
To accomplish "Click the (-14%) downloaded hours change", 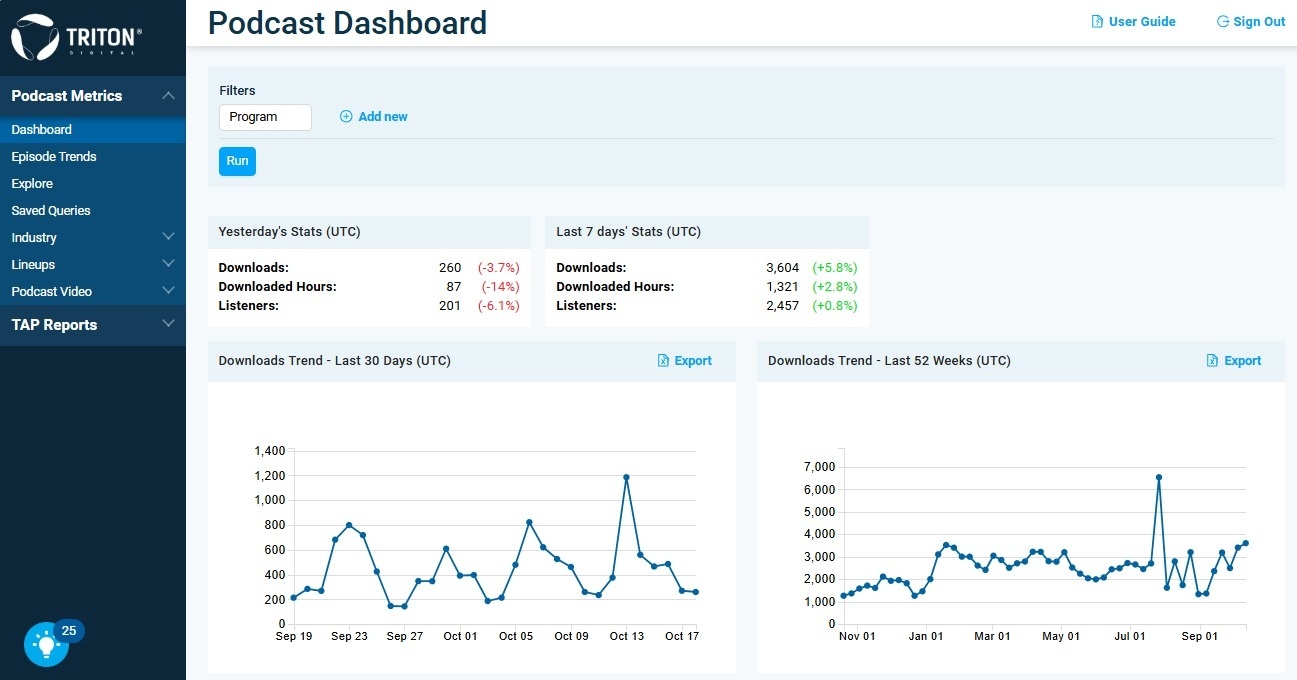I will click(x=500, y=286).
